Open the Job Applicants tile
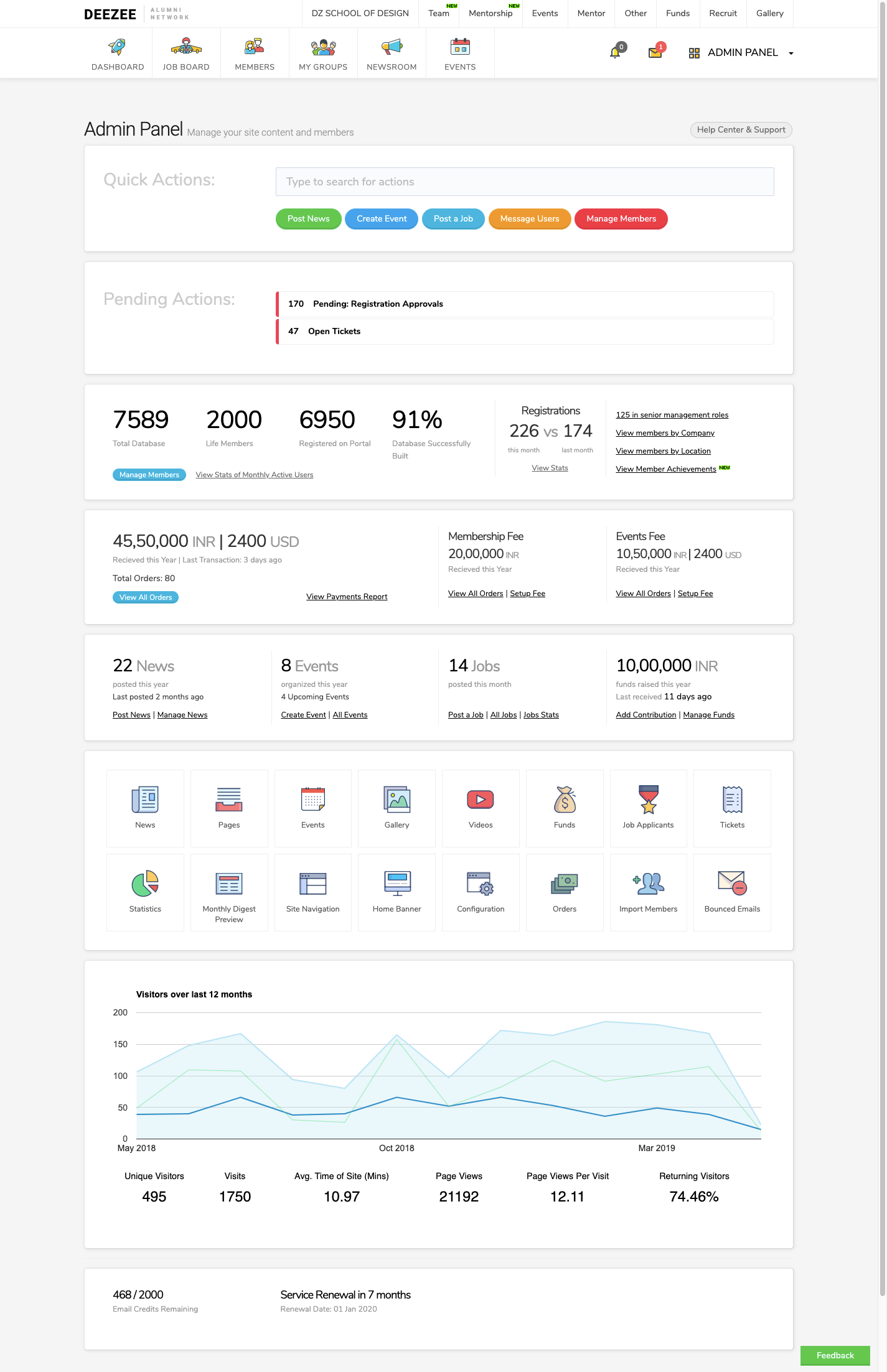This screenshot has width=887, height=1372. pyautogui.click(x=649, y=808)
